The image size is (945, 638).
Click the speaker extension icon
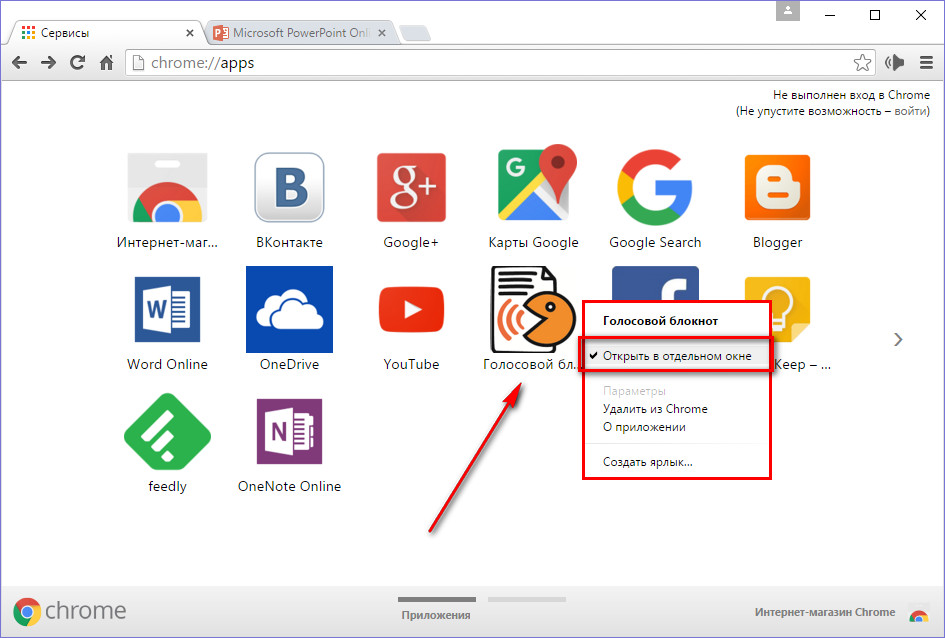point(894,63)
